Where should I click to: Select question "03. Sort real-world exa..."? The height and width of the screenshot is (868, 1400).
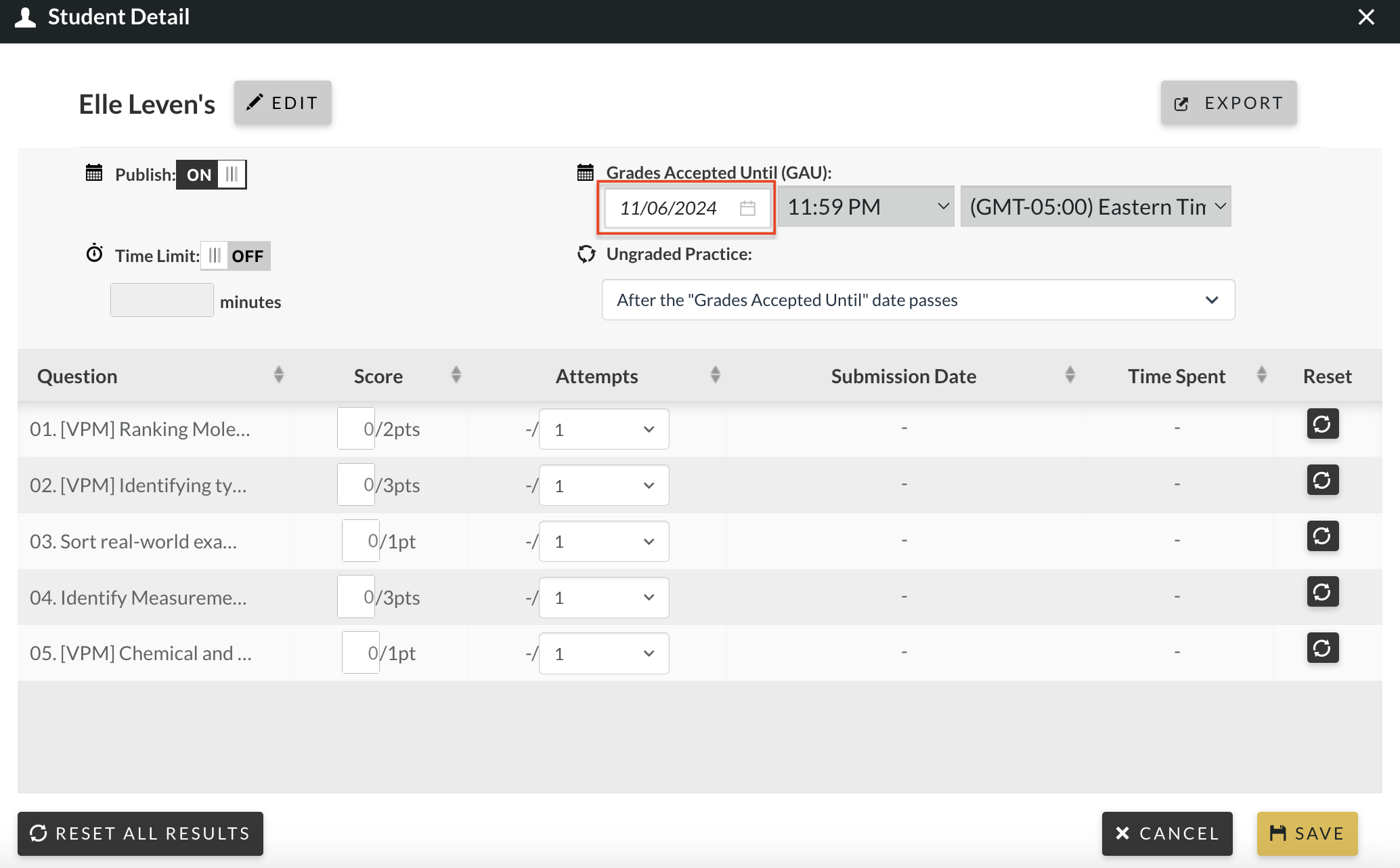pos(133,542)
